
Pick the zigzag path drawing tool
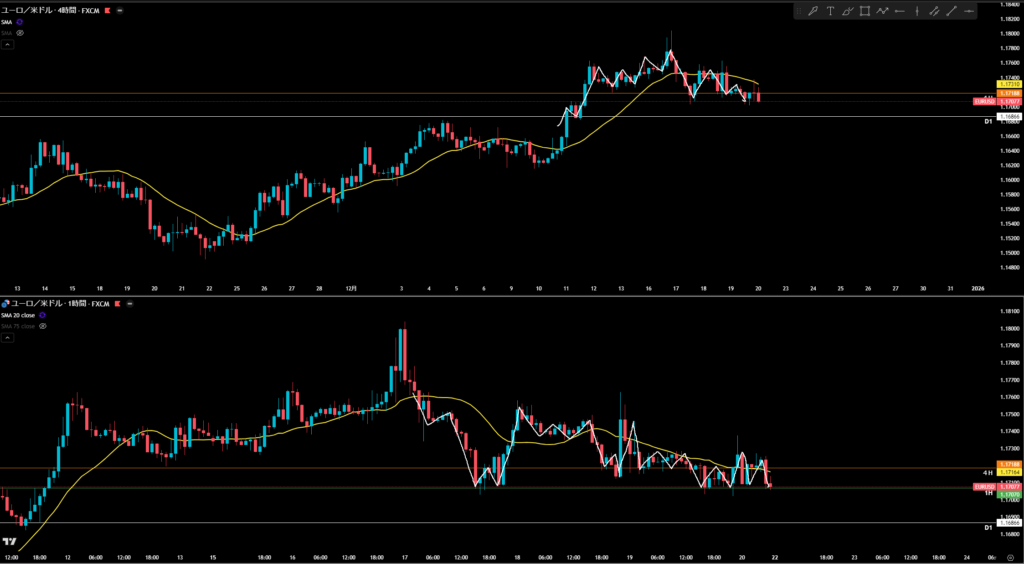coord(883,11)
